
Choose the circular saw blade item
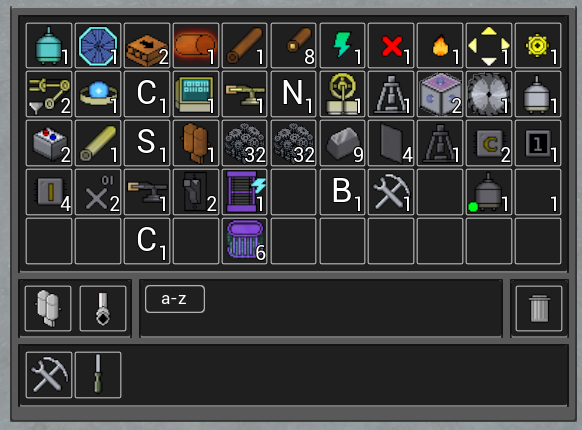489,94
